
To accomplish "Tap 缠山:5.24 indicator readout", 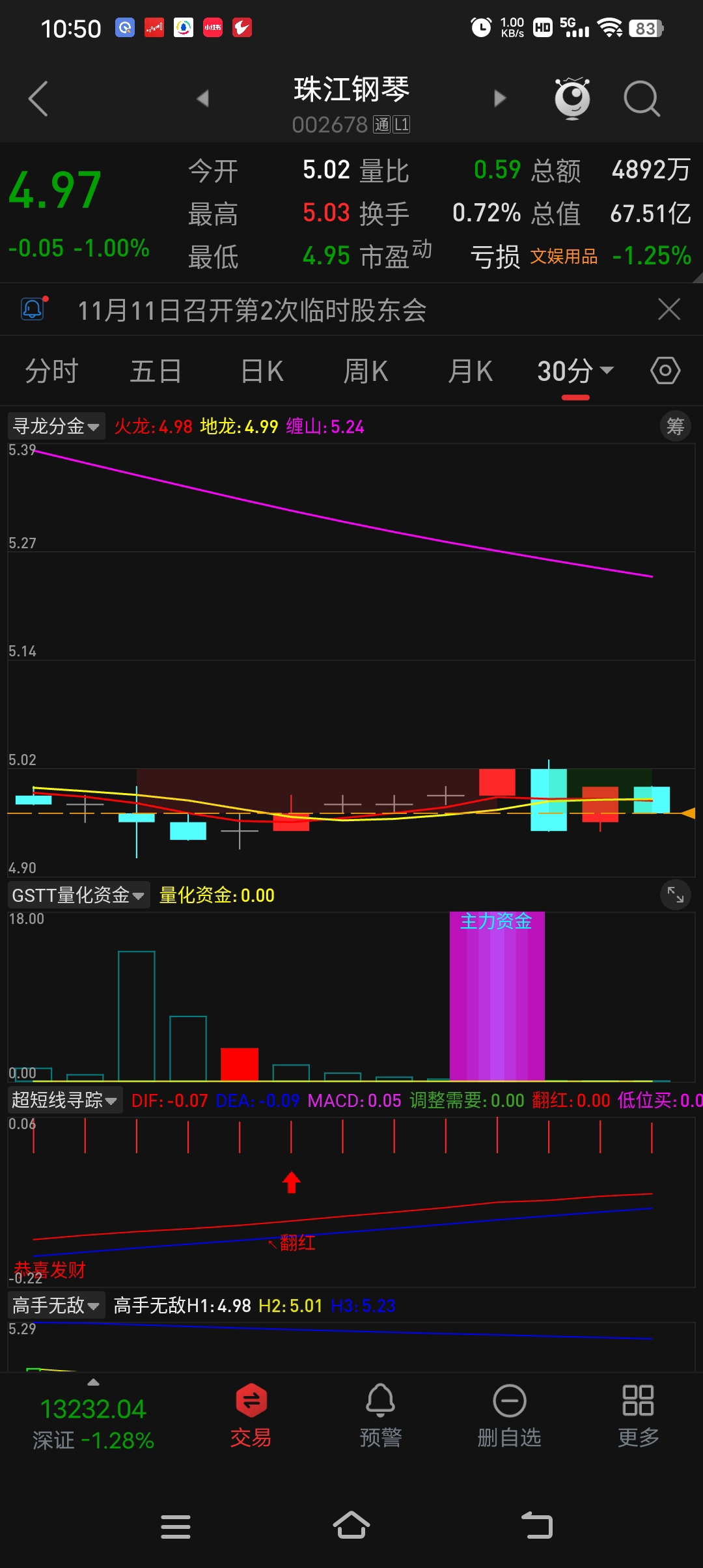I will [x=325, y=427].
